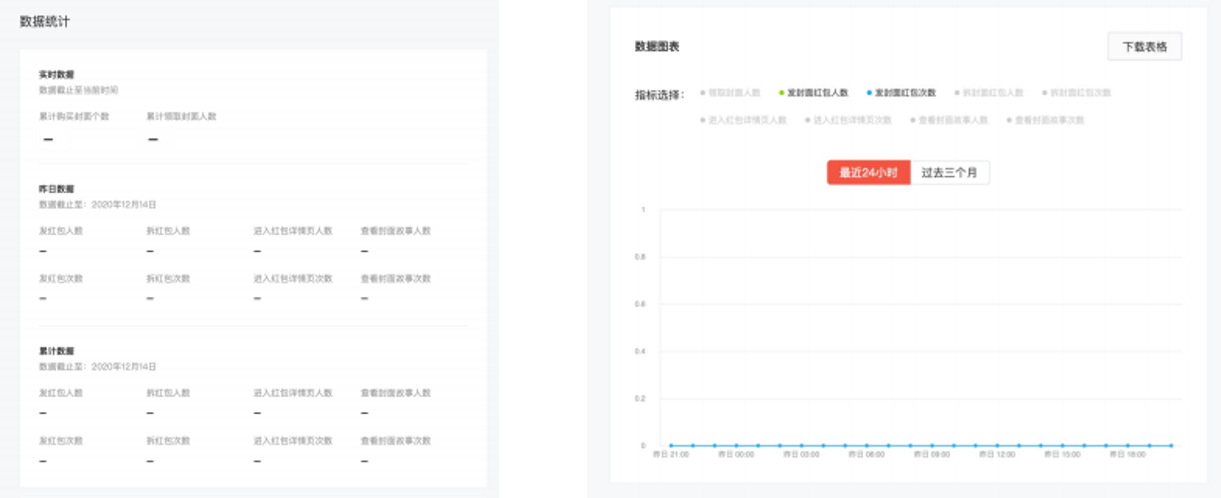Click 发红包次数 label under 累计数据
The image size is (1221, 498).
(61, 440)
